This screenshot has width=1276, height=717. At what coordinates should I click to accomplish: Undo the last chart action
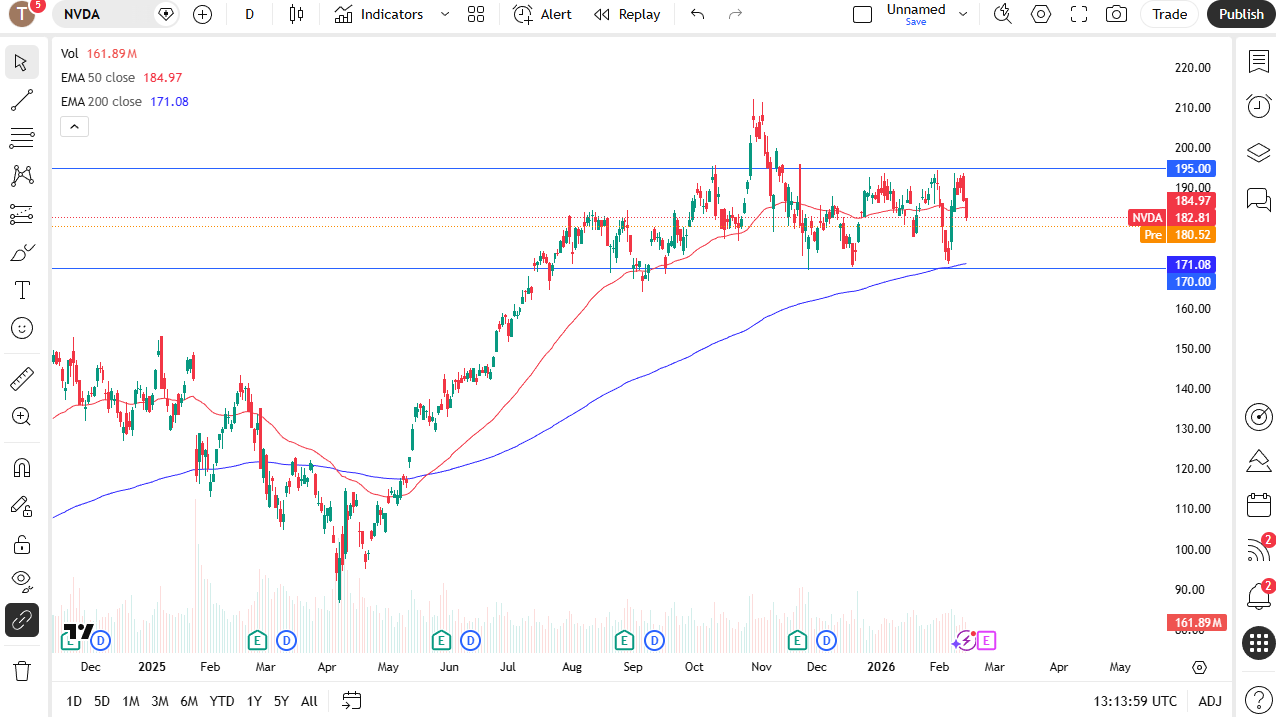coord(698,14)
